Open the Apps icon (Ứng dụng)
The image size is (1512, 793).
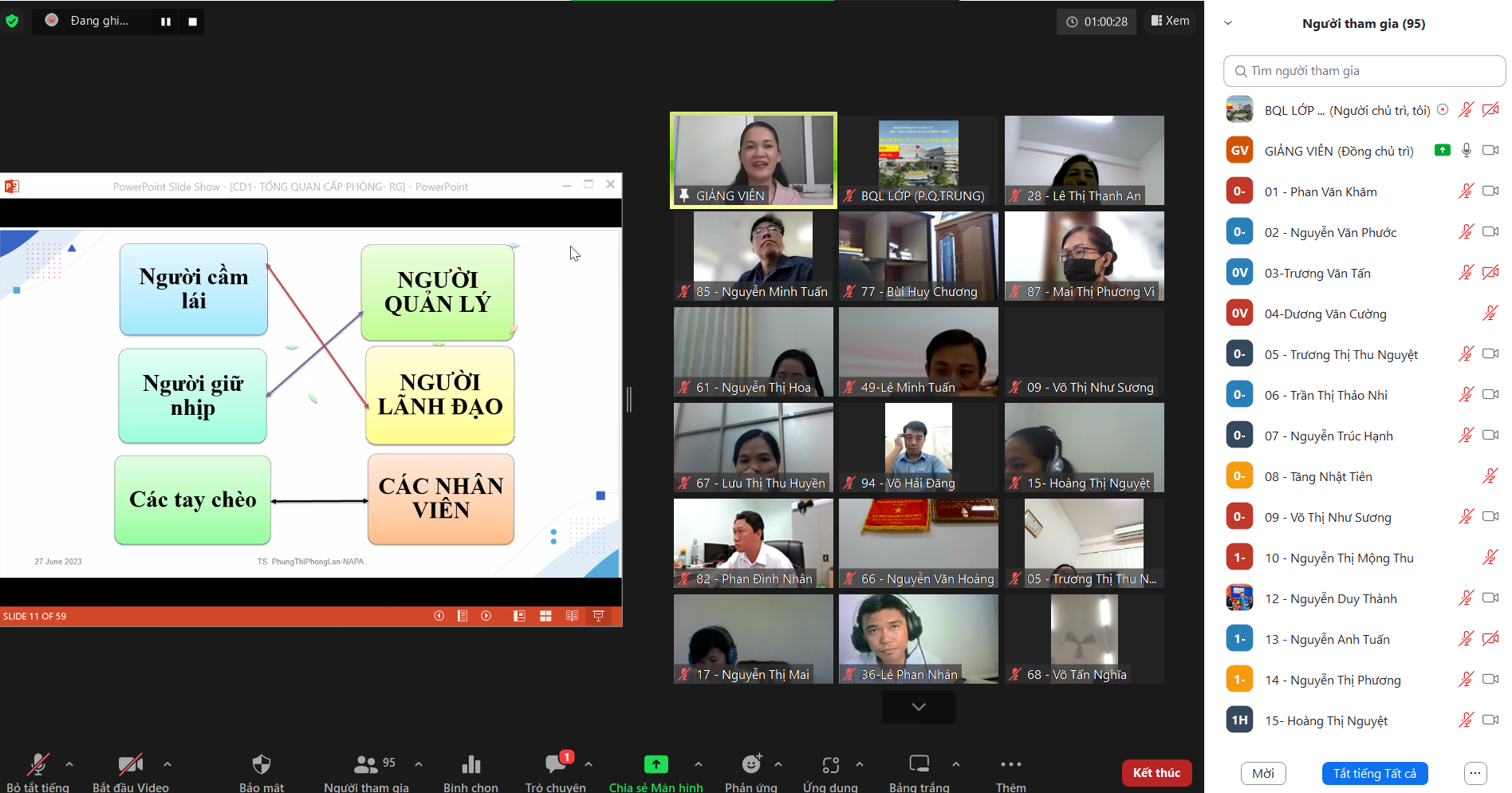point(830,765)
